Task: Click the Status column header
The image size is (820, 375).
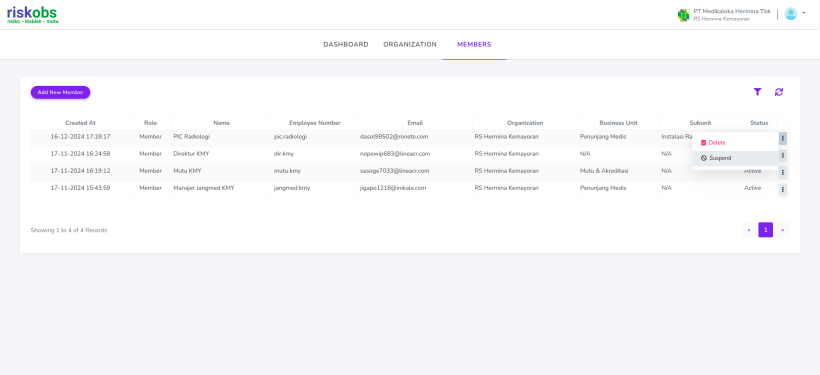Action: pyautogui.click(x=759, y=123)
